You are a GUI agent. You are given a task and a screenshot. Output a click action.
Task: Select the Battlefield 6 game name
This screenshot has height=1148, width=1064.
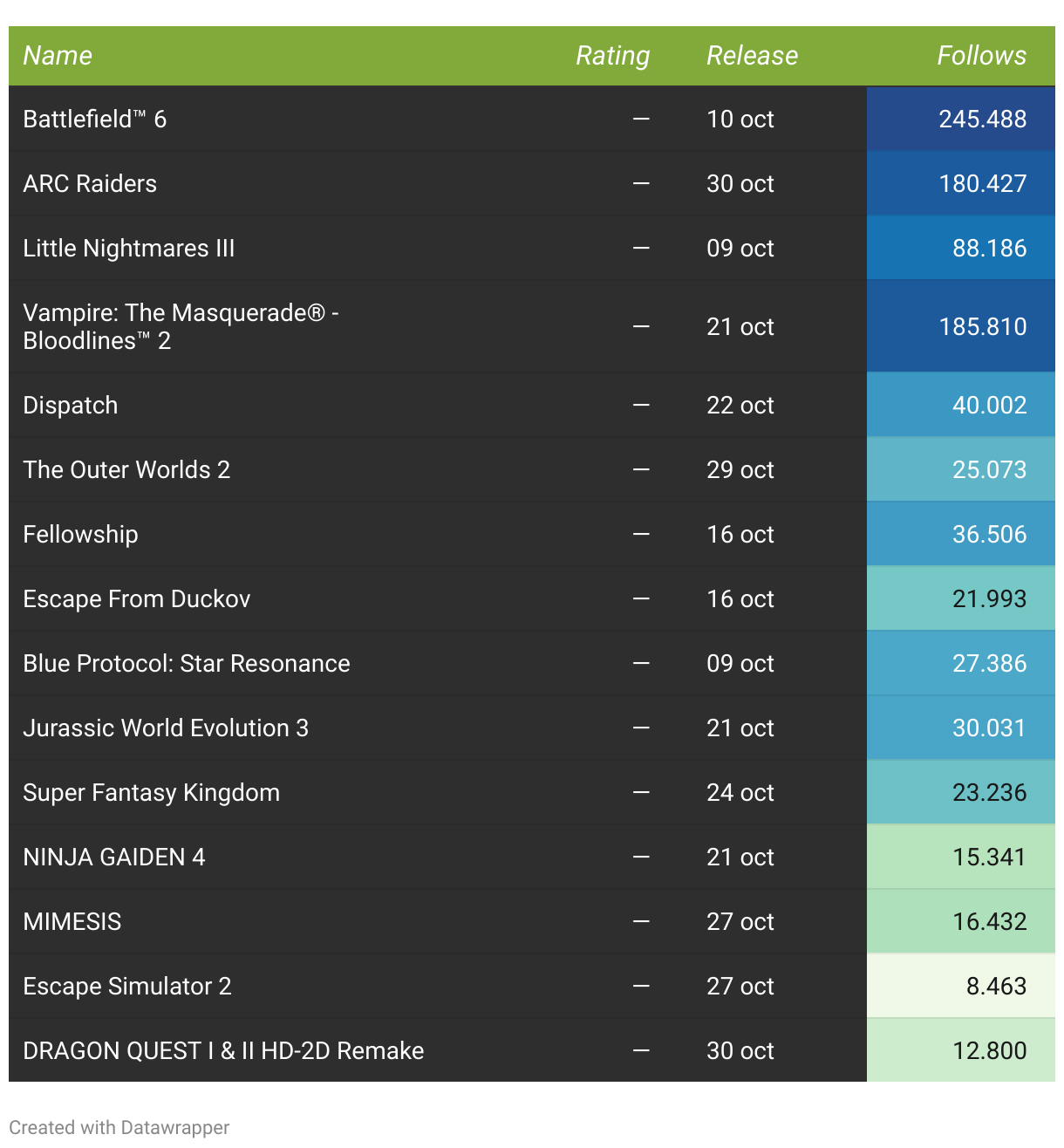[x=94, y=120]
